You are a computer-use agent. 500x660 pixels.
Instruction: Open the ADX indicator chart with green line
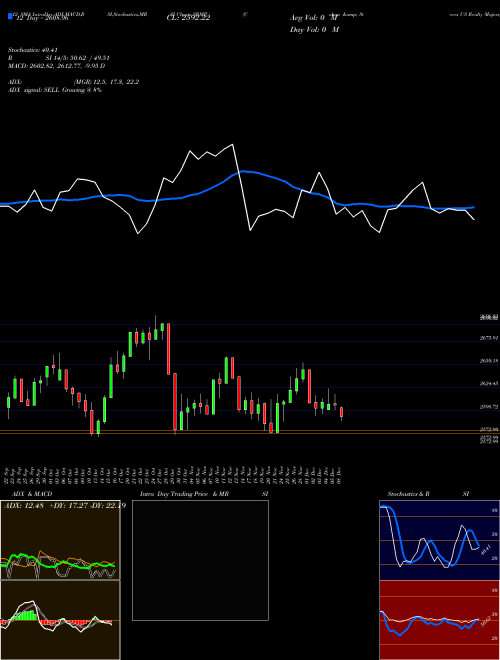pos(60,540)
